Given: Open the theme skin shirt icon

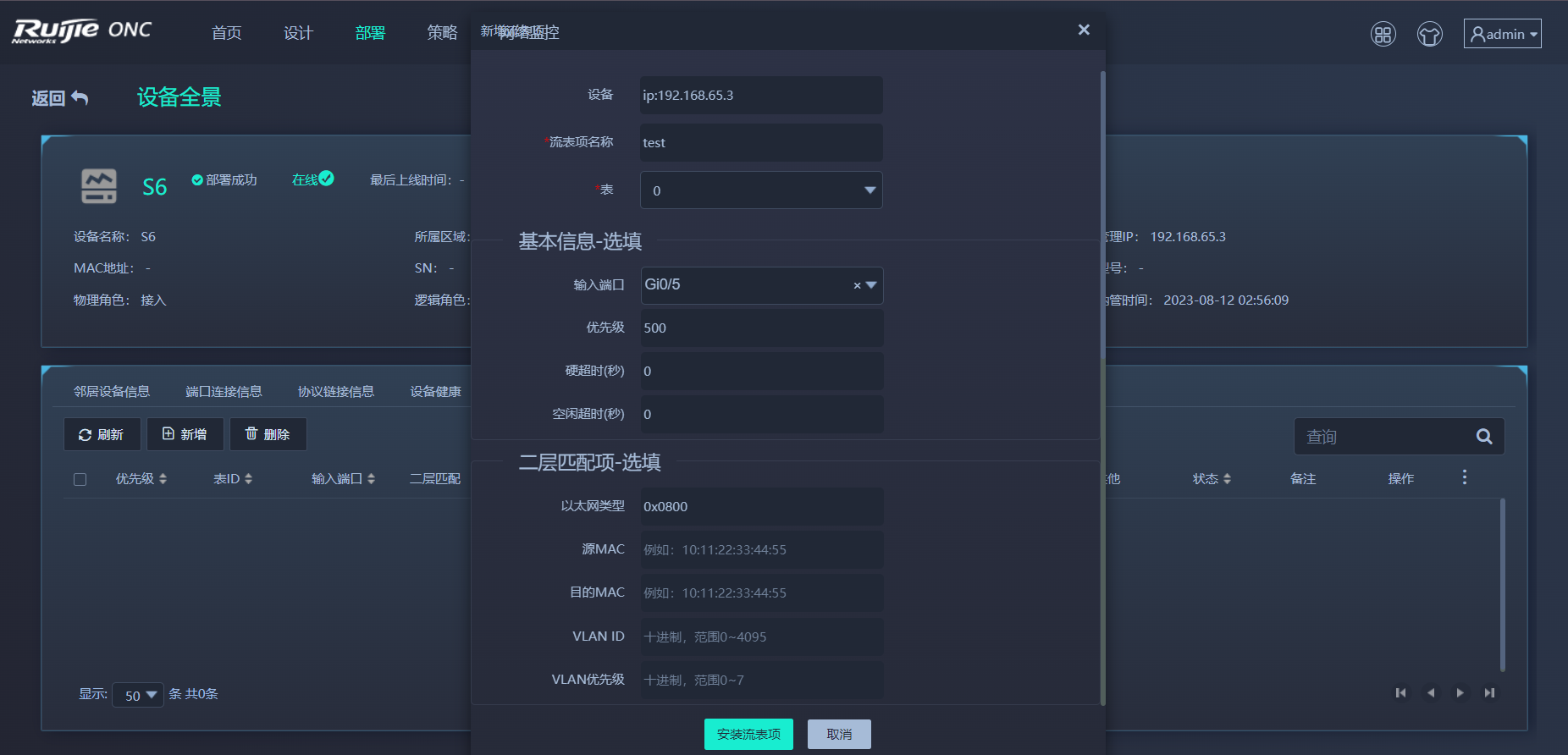Looking at the screenshot, I should 1430,34.
